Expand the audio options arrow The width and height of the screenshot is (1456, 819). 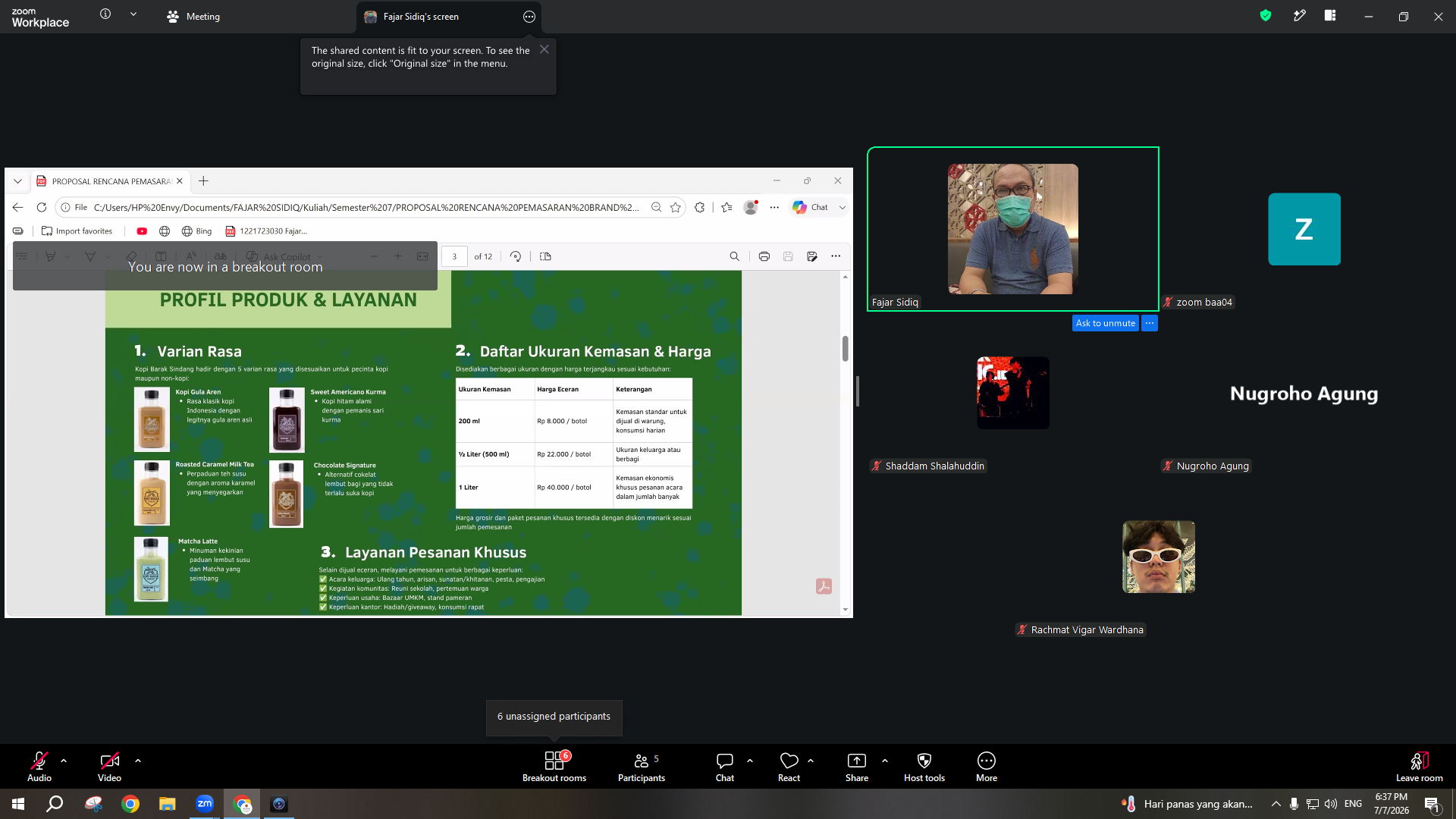64,760
